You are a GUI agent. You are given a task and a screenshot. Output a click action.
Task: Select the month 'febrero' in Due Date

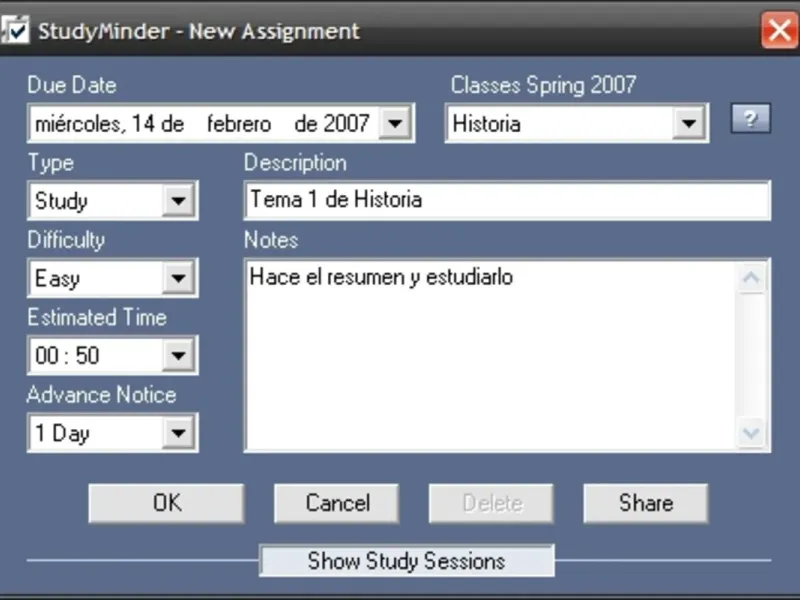239,124
